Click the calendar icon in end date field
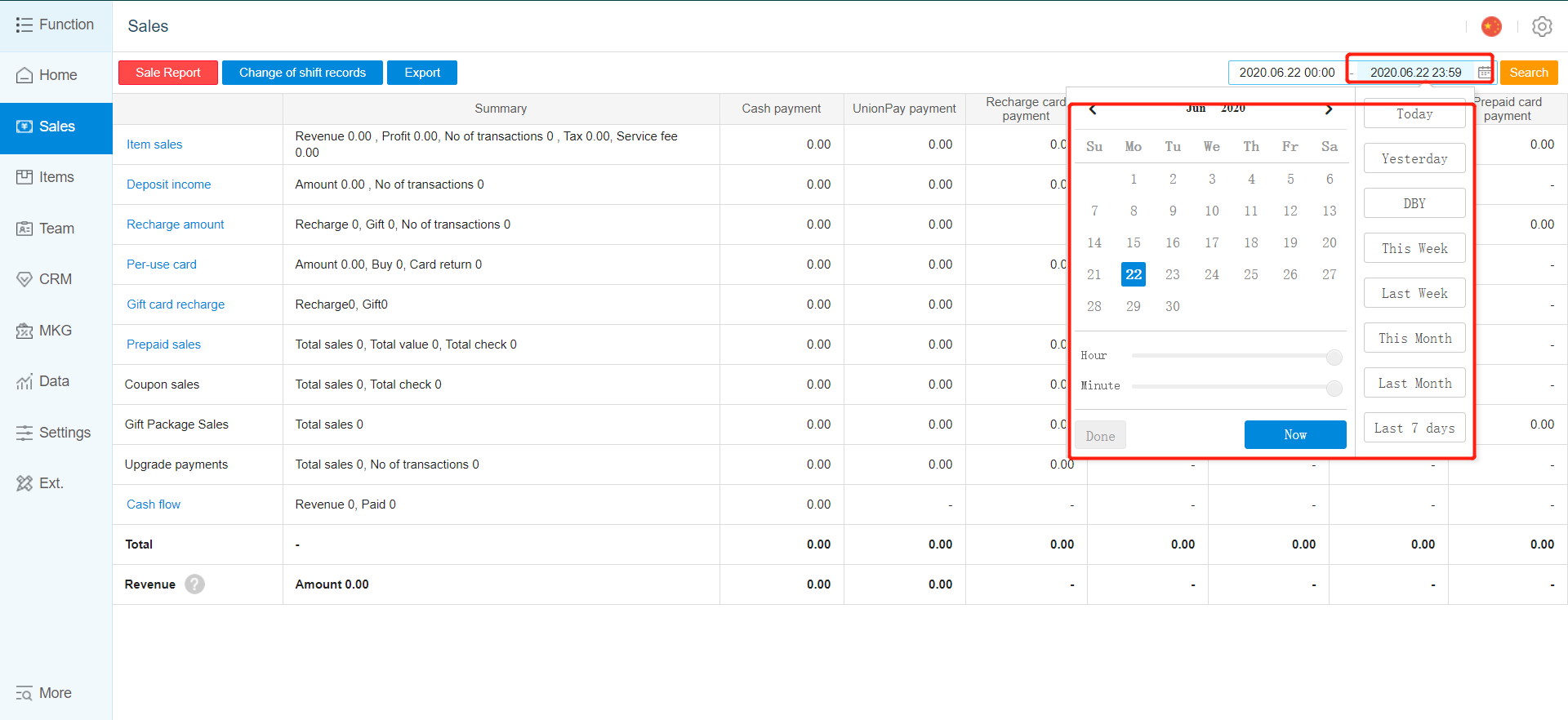This screenshot has height=720, width=1568. (x=1484, y=73)
